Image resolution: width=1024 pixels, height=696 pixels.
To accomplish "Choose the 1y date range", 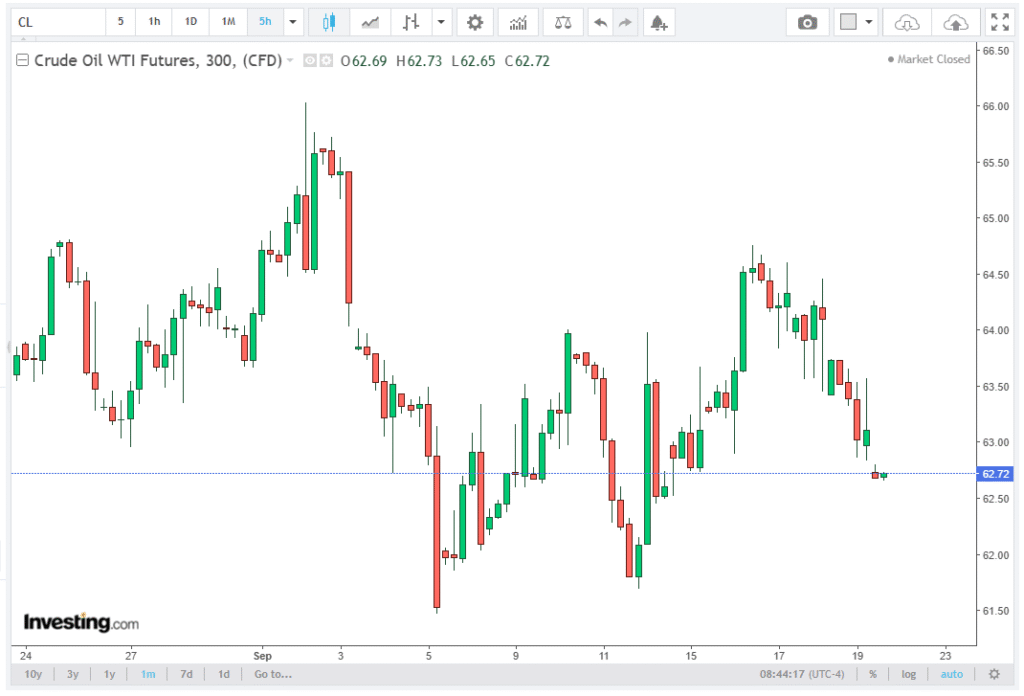I will [110, 674].
